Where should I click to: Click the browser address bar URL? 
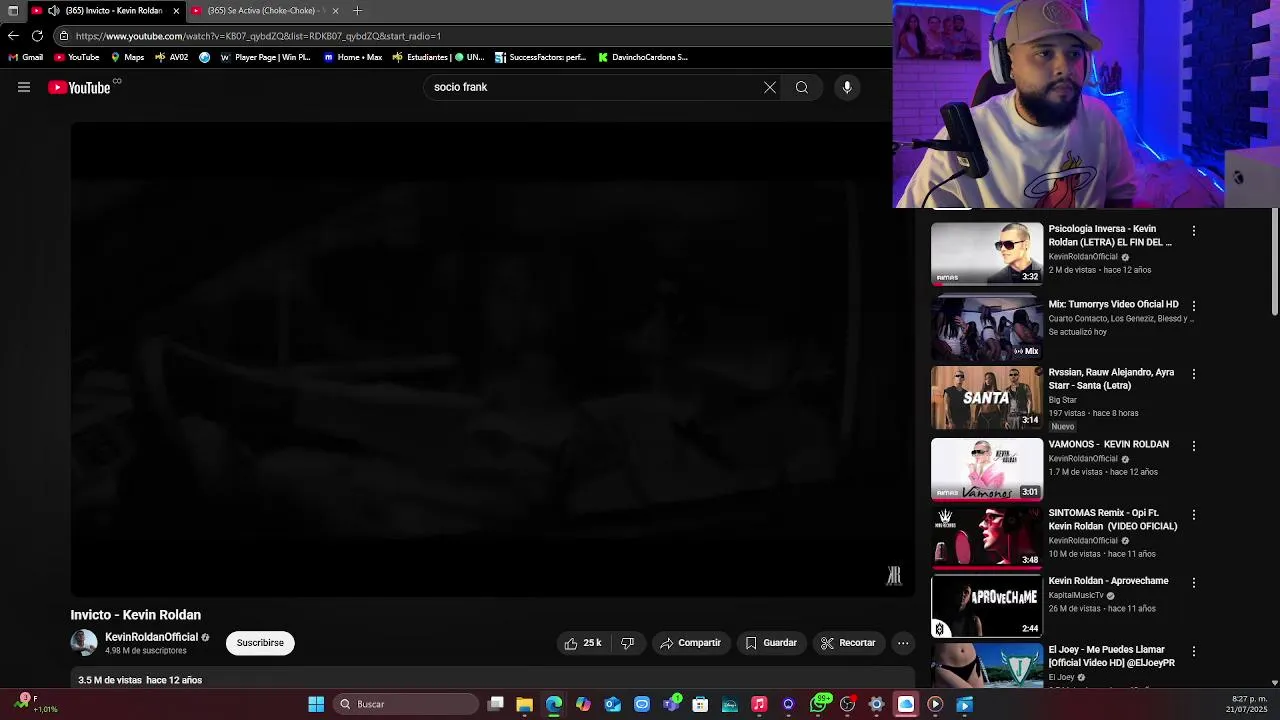pos(258,36)
